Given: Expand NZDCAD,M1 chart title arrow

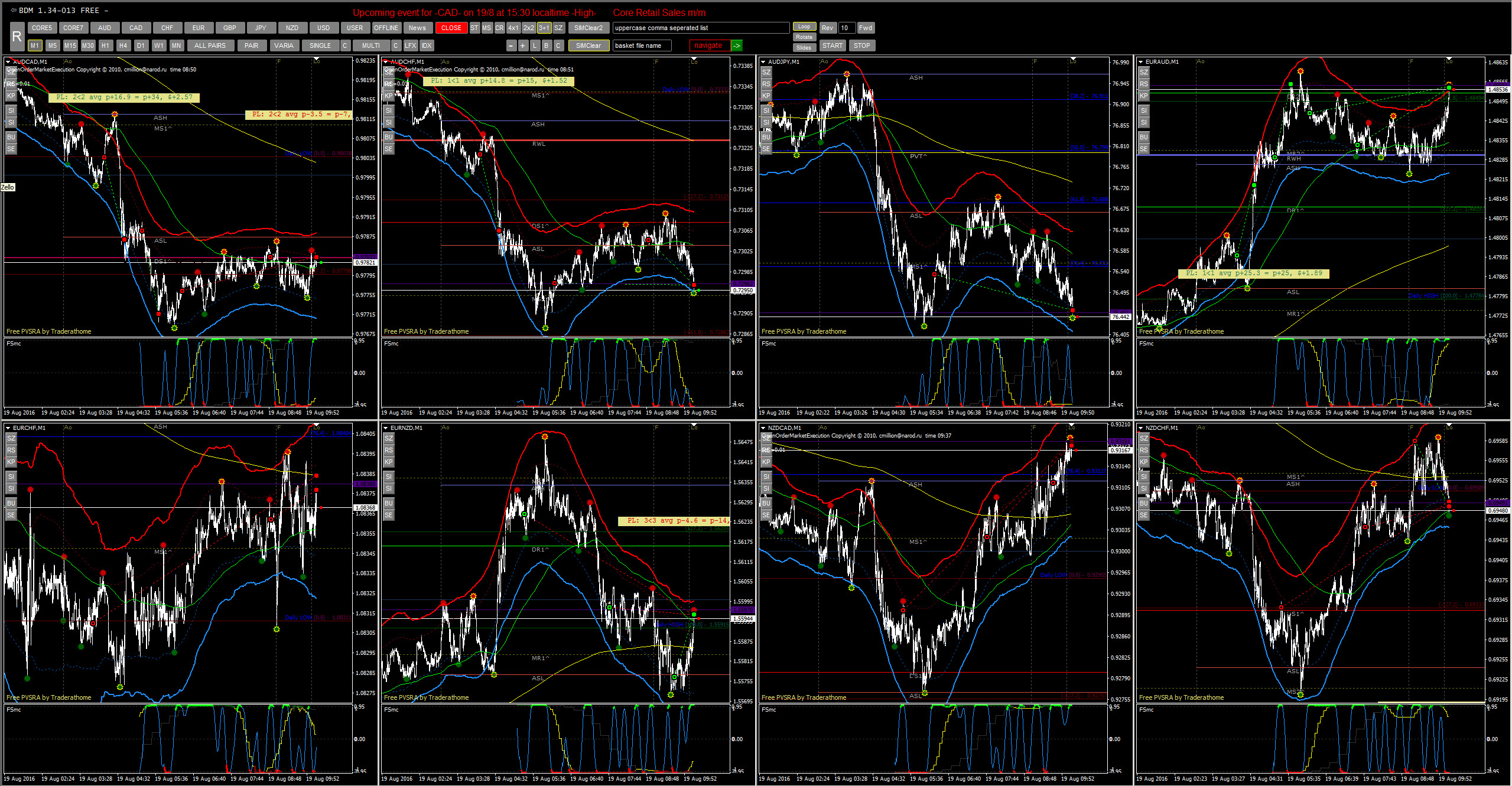Looking at the screenshot, I should [763, 428].
